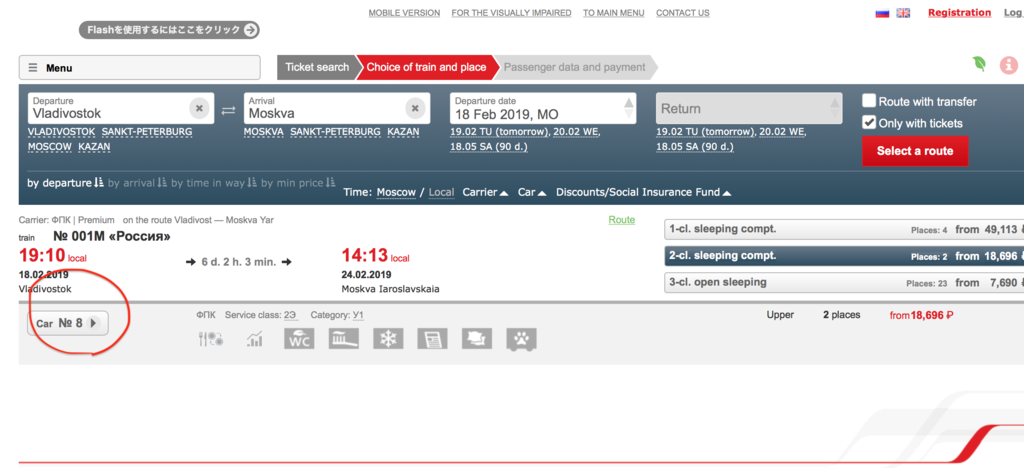This screenshot has height=468, width=1024.
Task: Sort results by min price
Action: 298,183
